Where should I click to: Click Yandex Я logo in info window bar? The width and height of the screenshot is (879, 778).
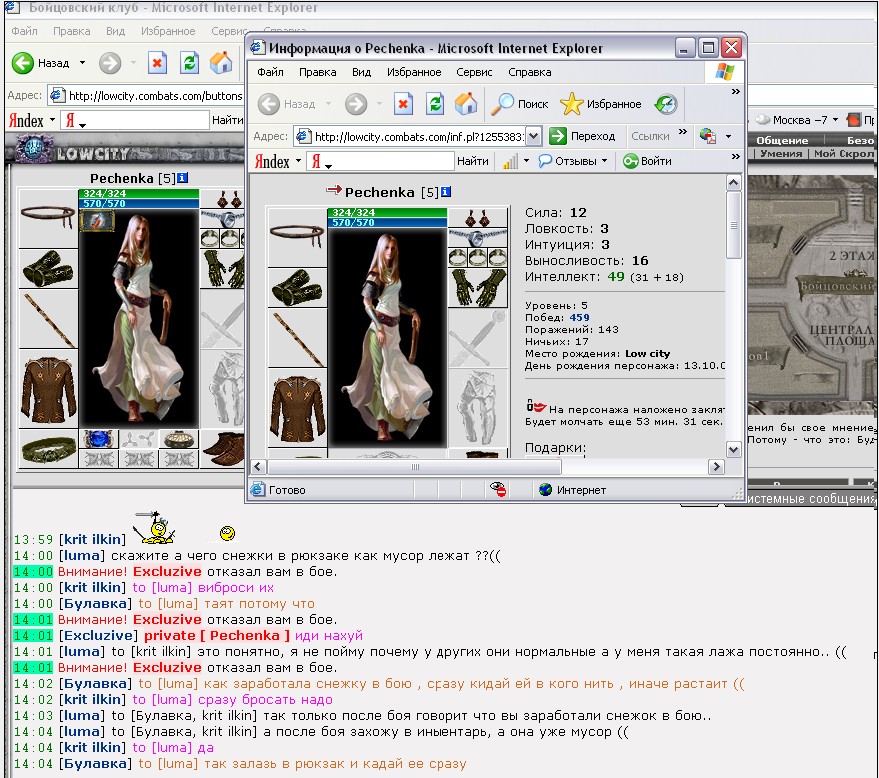click(317, 162)
